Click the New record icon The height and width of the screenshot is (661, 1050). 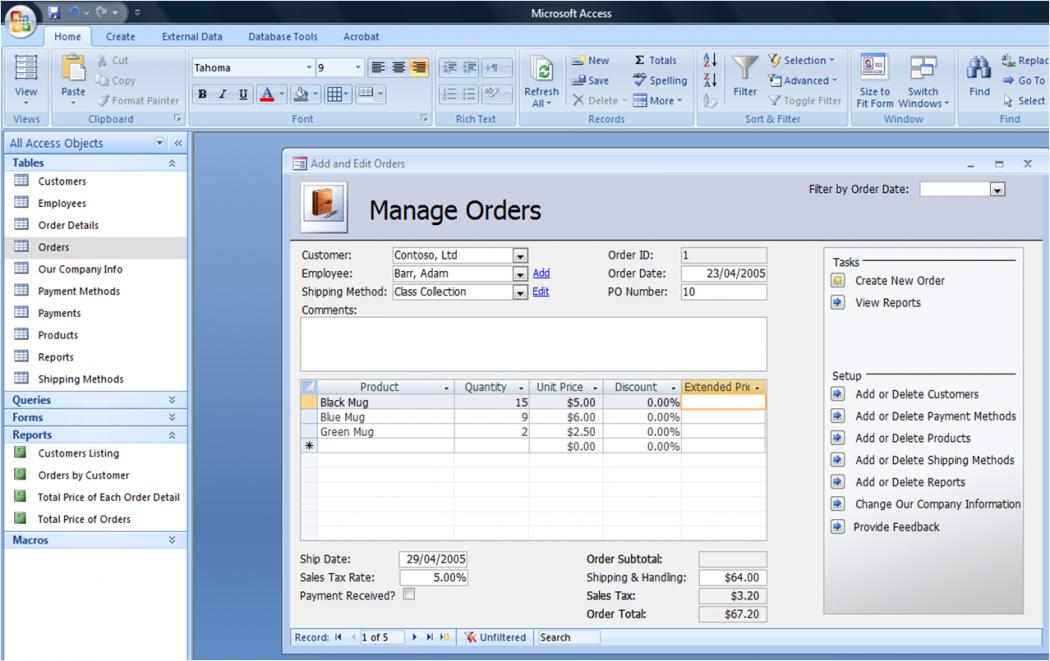pyautogui.click(x=578, y=60)
